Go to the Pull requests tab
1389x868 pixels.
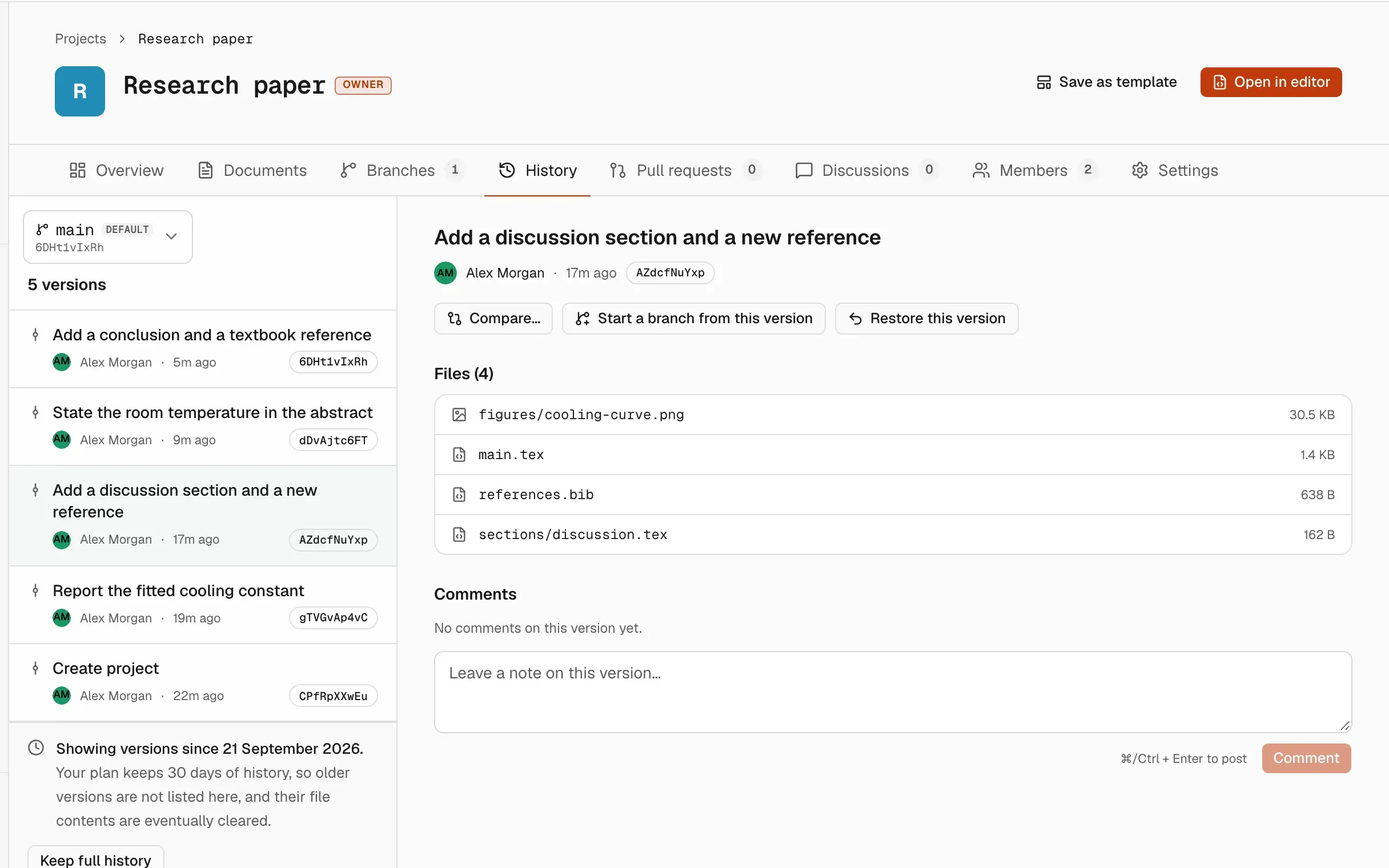685,171
